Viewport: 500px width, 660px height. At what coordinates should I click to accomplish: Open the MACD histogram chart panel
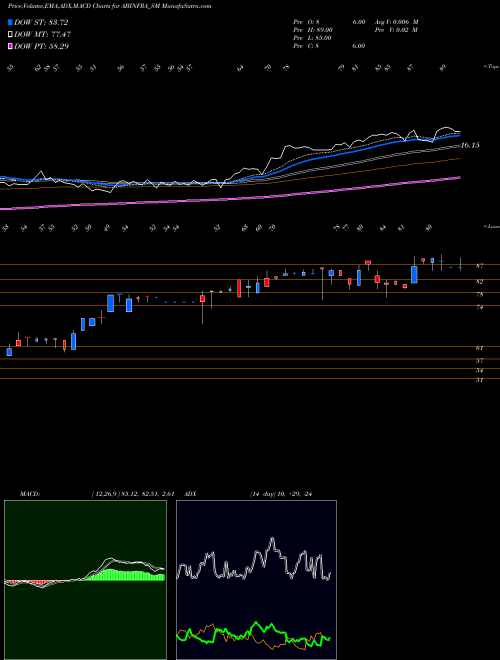click(85, 580)
